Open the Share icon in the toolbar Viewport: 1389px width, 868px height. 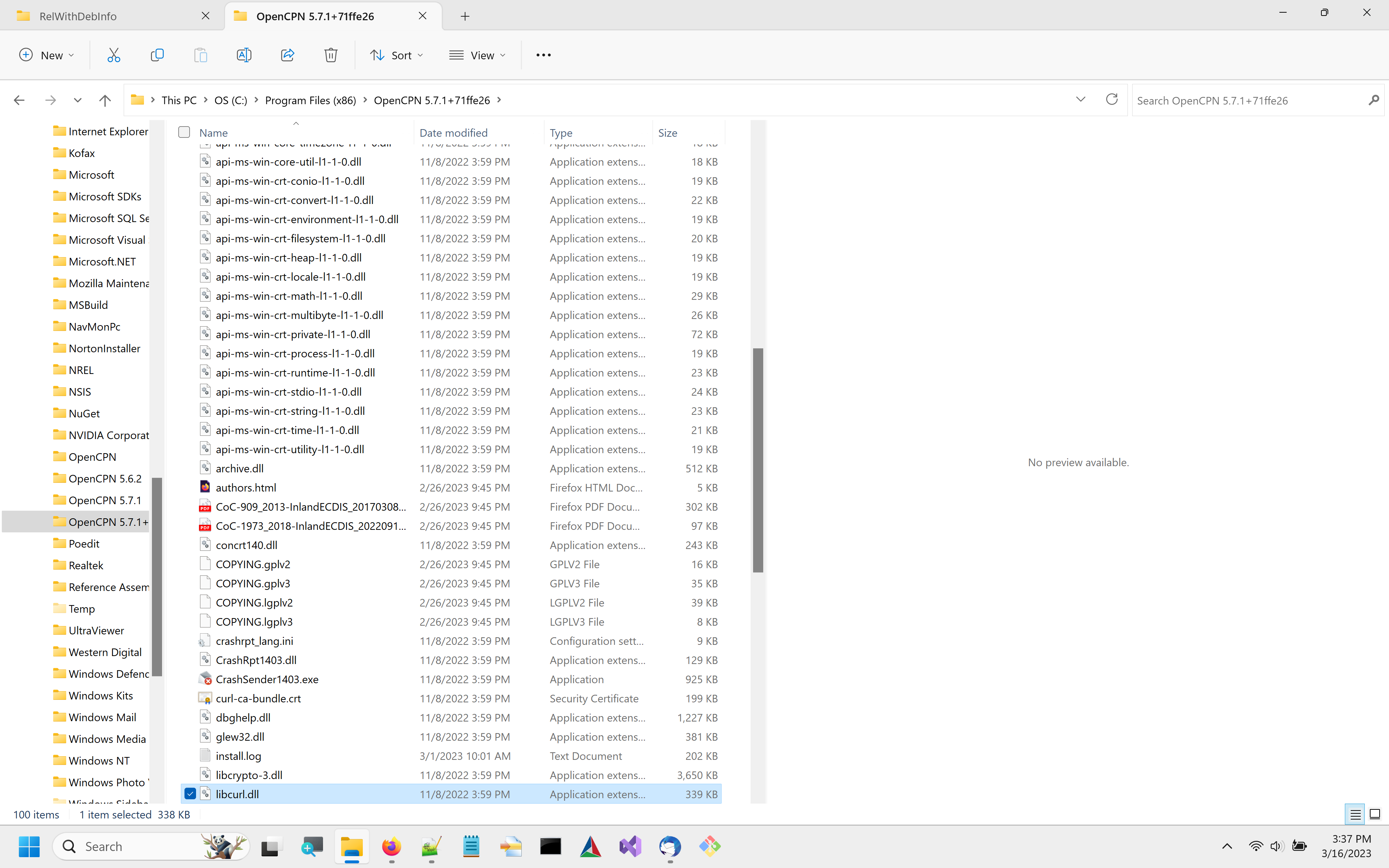(x=287, y=55)
